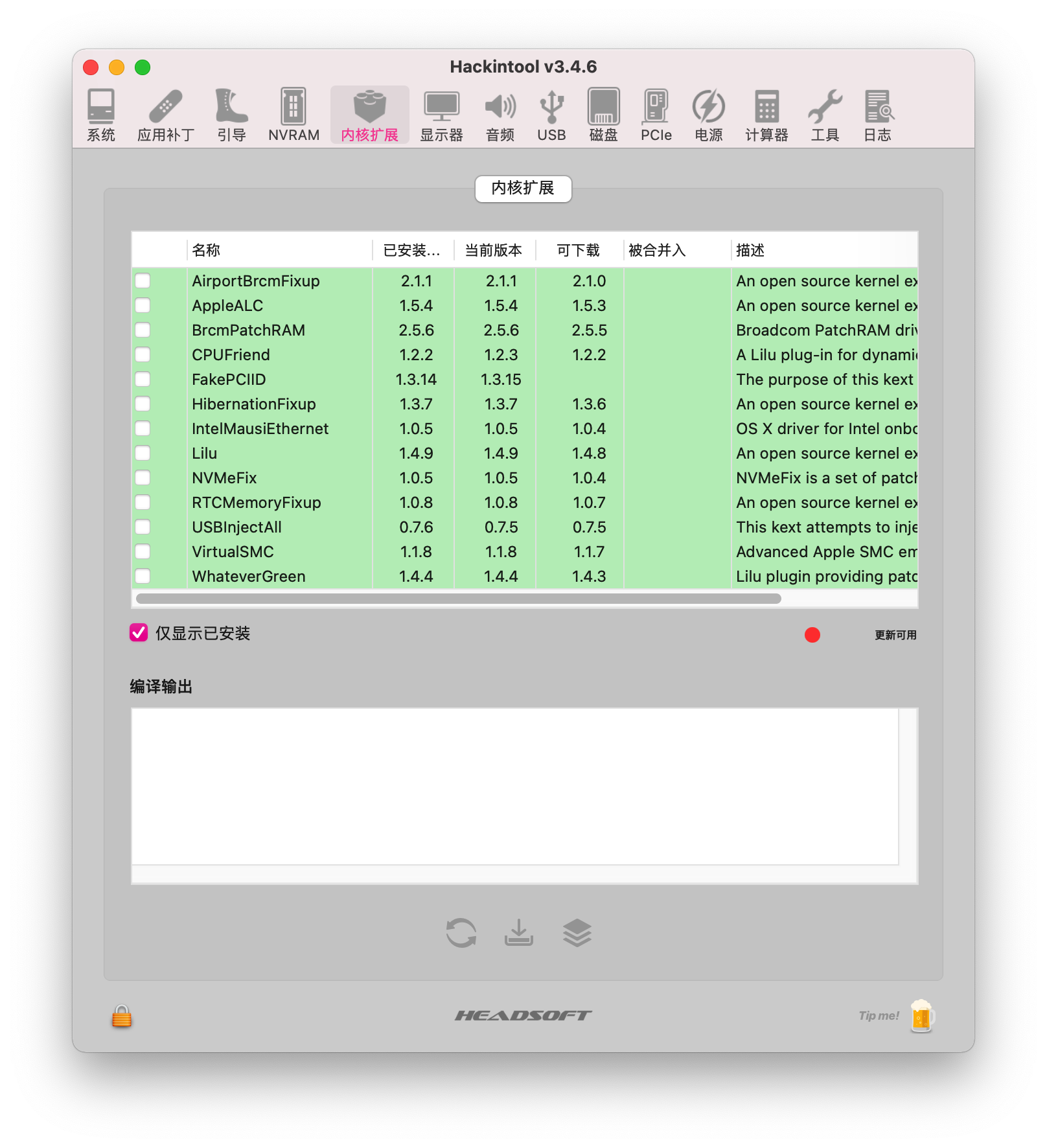Image resolution: width=1047 pixels, height=1148 pixels.
Task: Click the Tip me beer icon
Action: point(921,1015)
